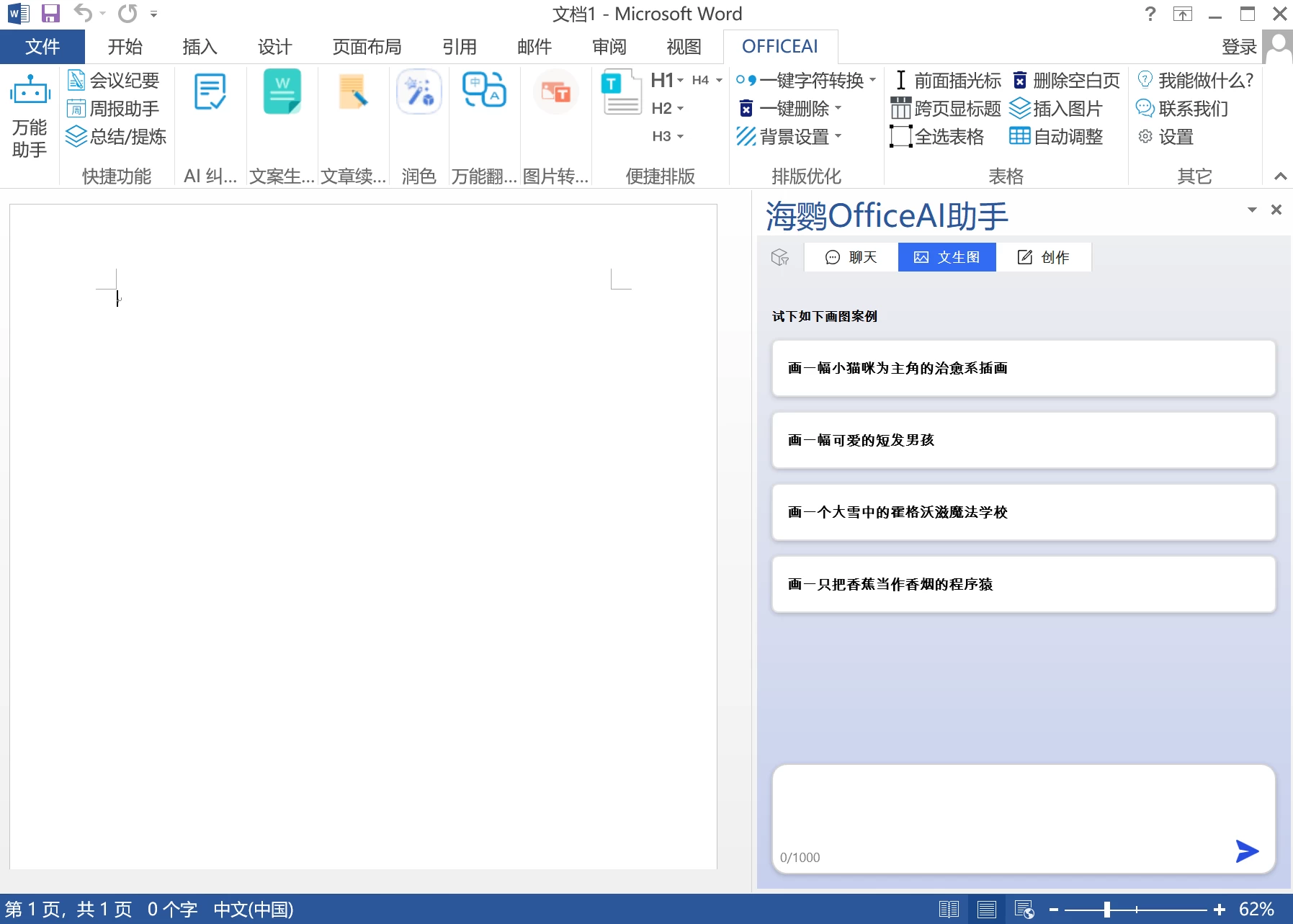The image size is (1293, 924).
Task: Launch the 润色 text polishing tool
Action: (x=419, y=91)
